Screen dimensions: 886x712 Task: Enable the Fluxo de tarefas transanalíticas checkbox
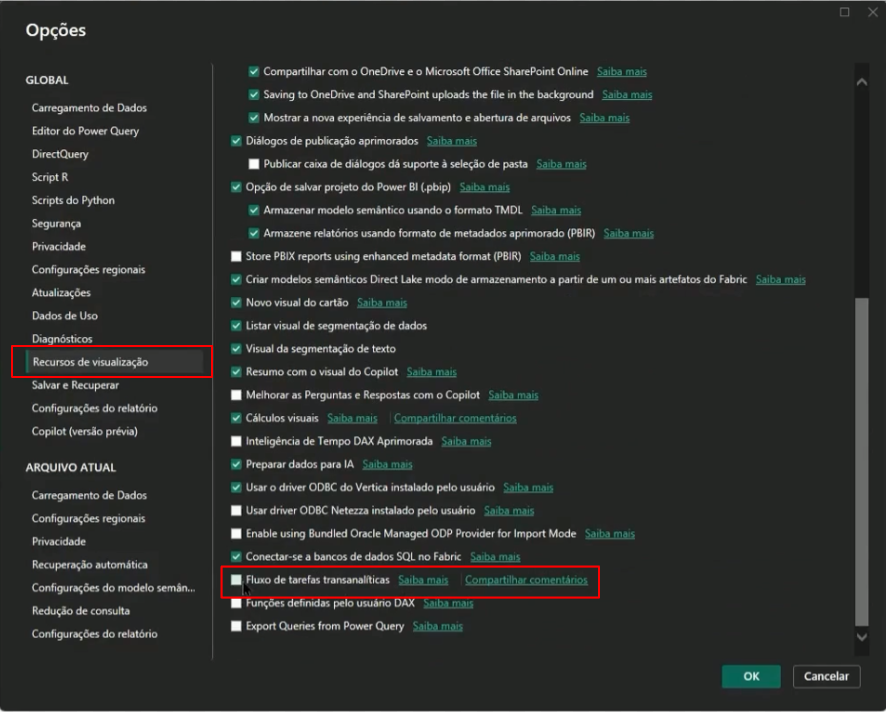click(x=236, y=580)
